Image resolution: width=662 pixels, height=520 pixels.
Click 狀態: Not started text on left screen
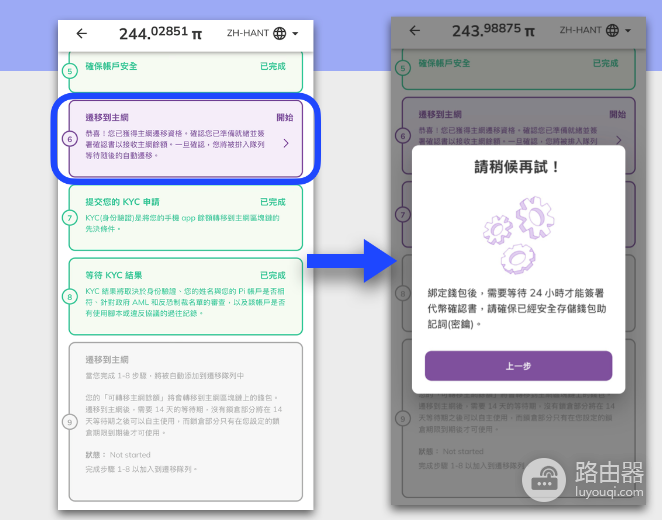tap(118, 455)
